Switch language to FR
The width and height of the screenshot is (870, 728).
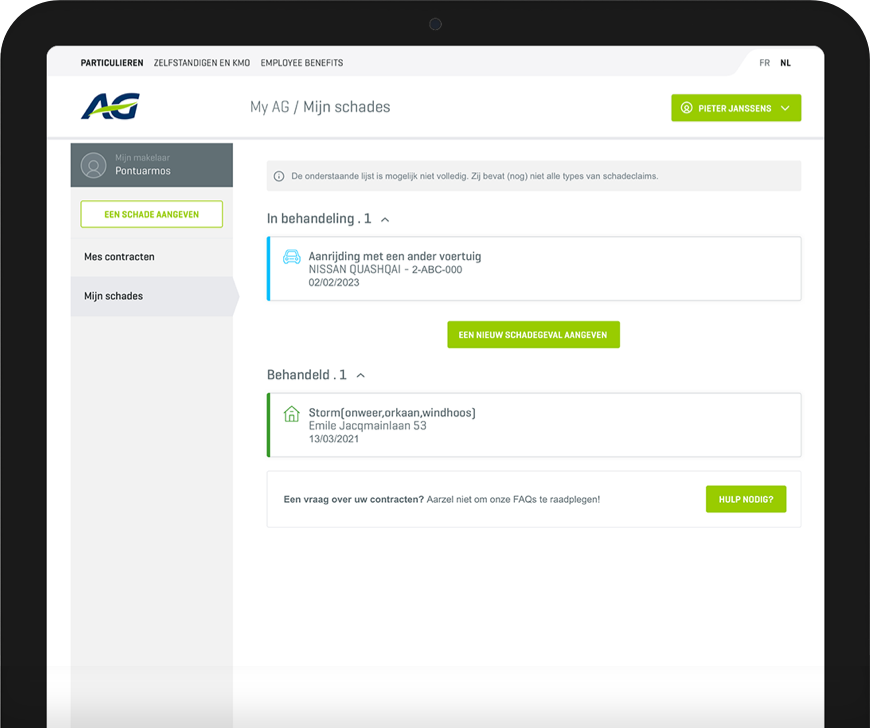[x=764, y=63]
